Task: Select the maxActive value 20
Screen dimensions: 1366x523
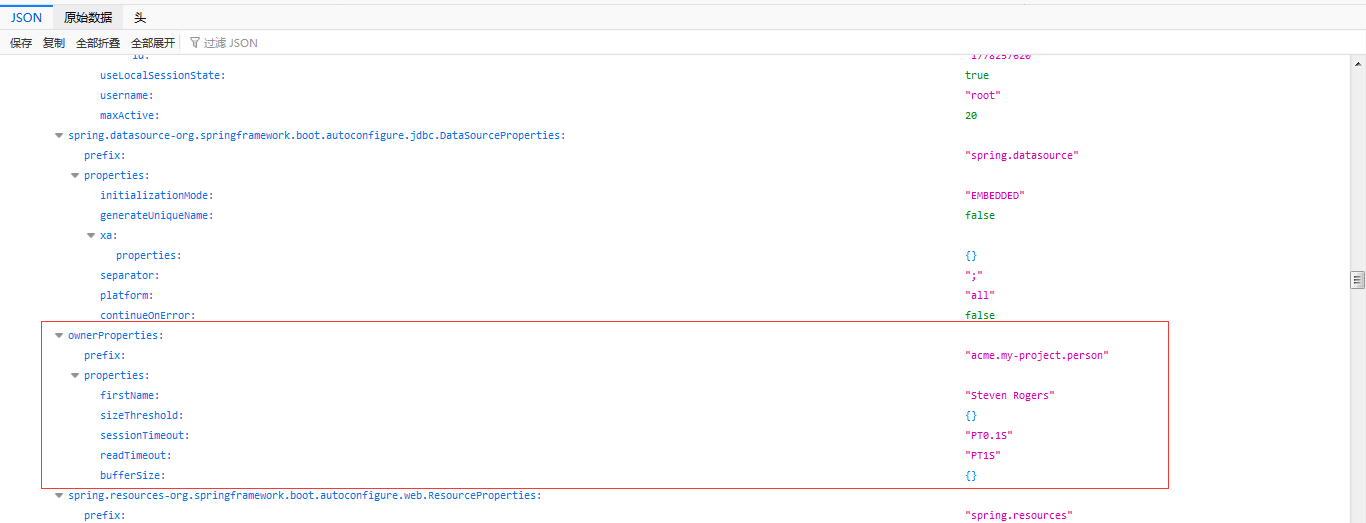Action: [971, 115]
